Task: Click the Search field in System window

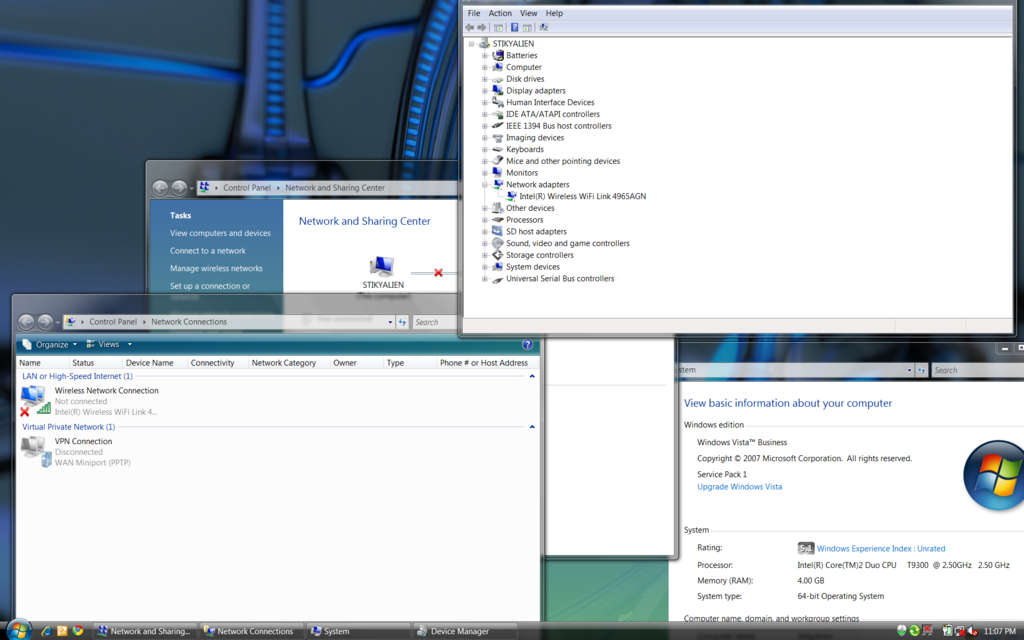Action: pyautogui.click(x=978, y=370)
